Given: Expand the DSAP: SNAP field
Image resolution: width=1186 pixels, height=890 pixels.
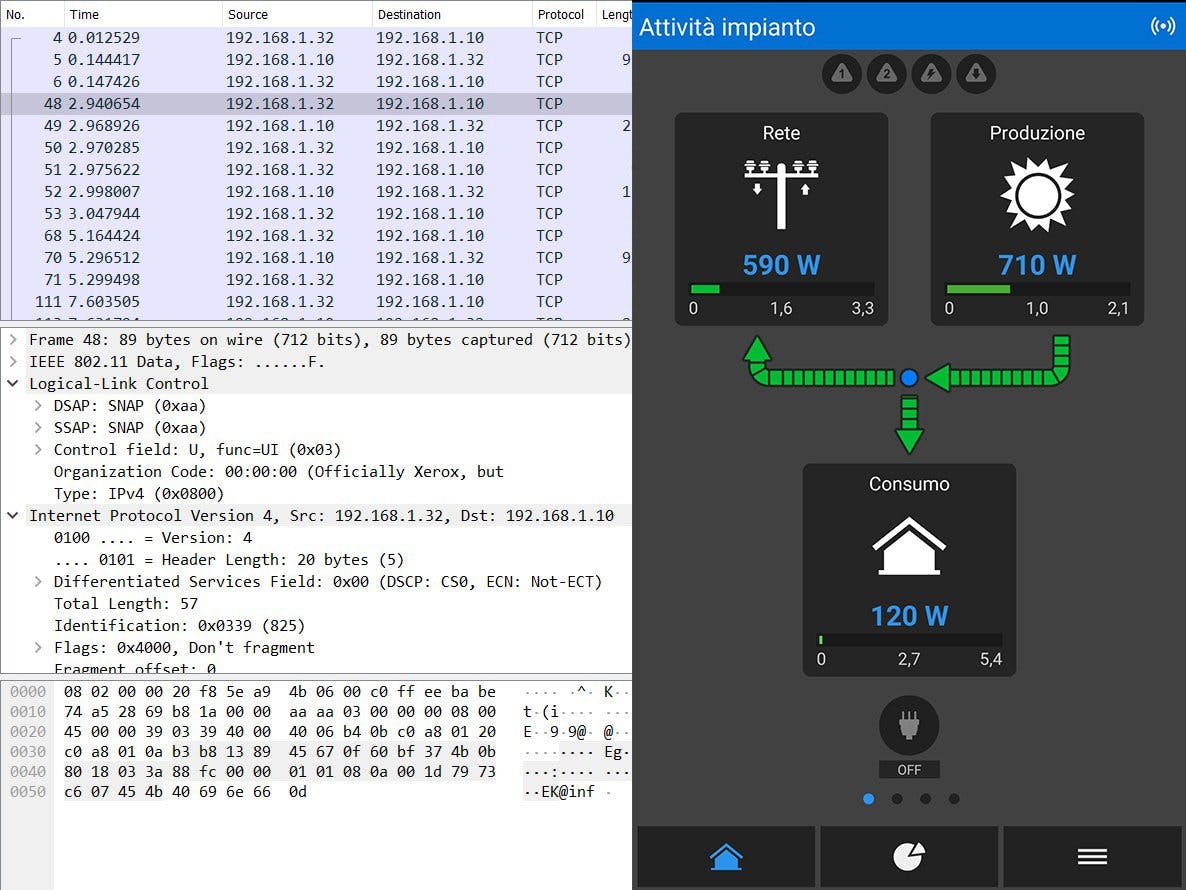Looking at the screenshot, I should 38,405.
